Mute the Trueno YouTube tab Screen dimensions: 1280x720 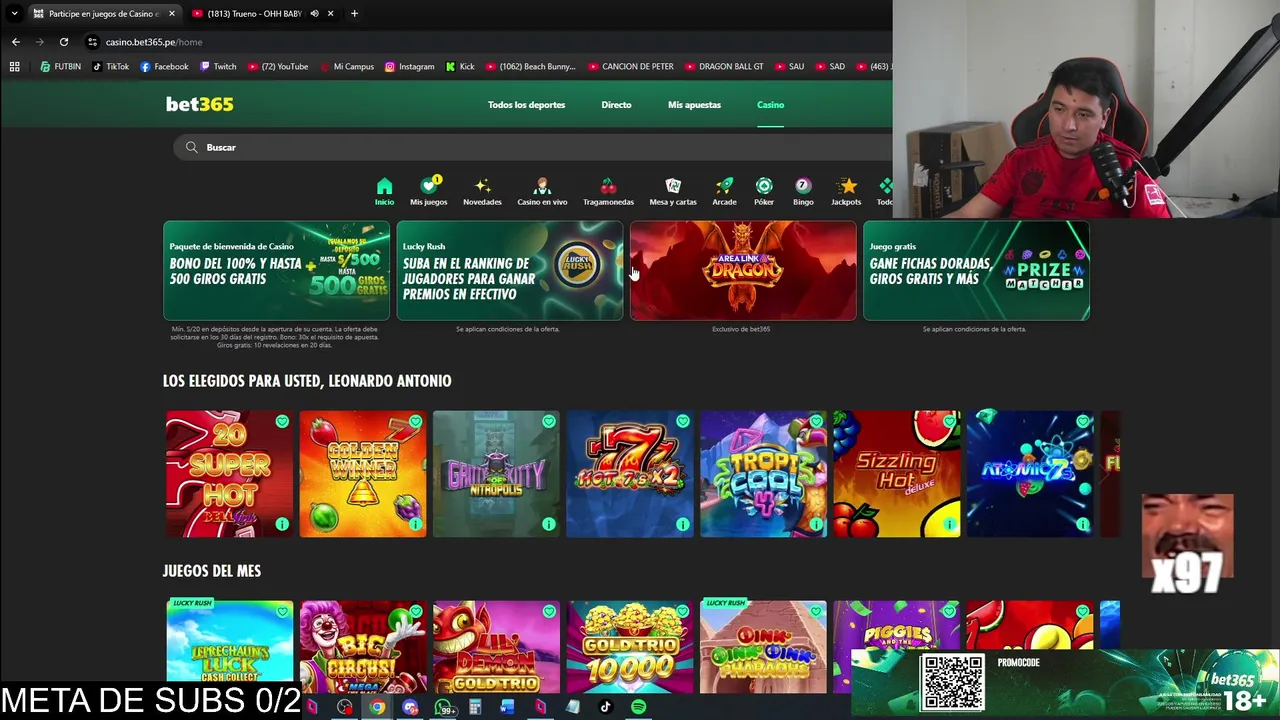point(314,14)
